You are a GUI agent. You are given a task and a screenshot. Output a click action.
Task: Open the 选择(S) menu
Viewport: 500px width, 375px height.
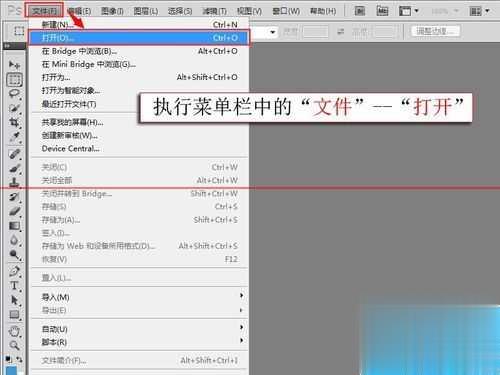tap(180, 11)
